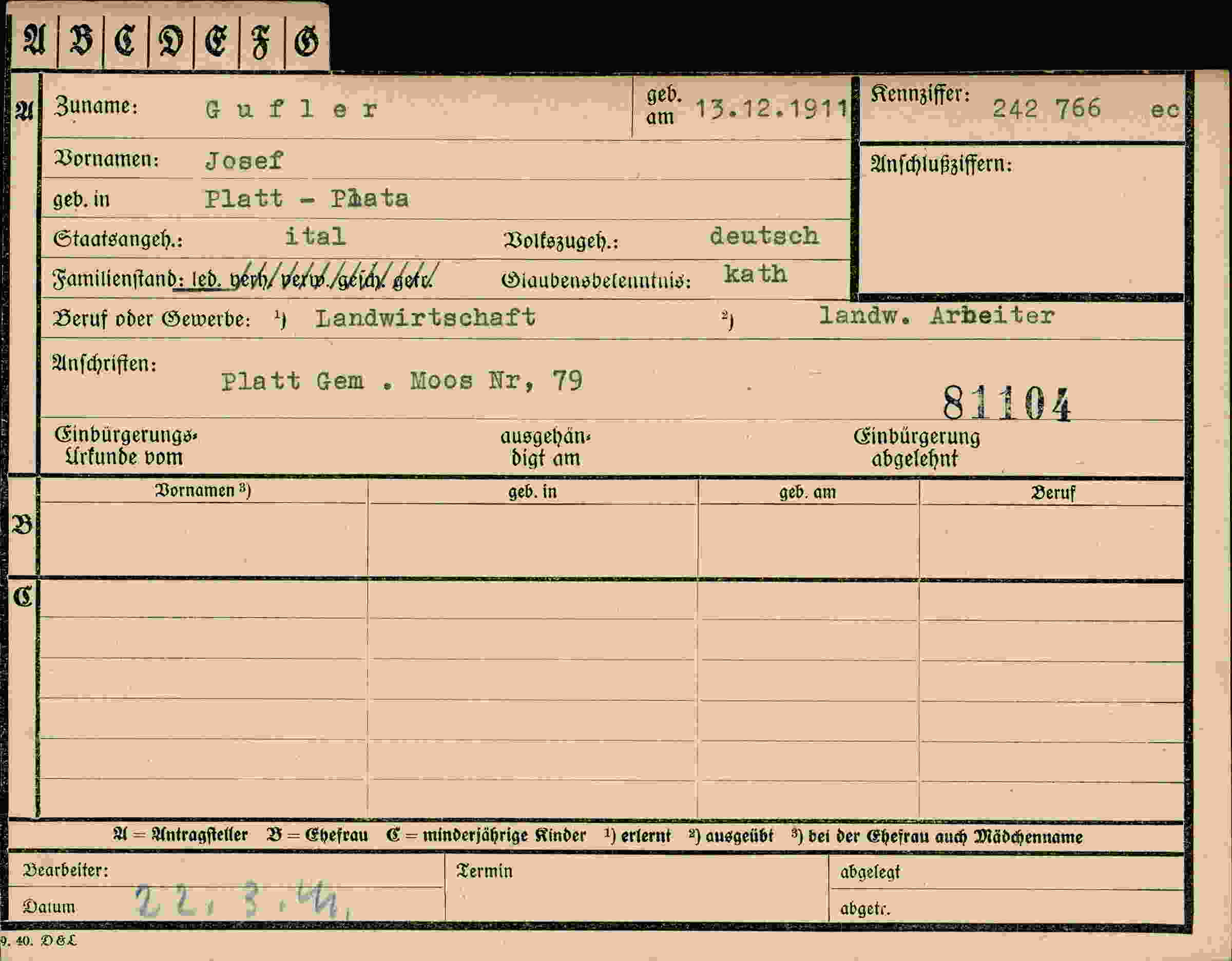Click the 'Vornamen:' label in section A
Viewport: 1232px width, 961px height.
click(x=106, y=159)
